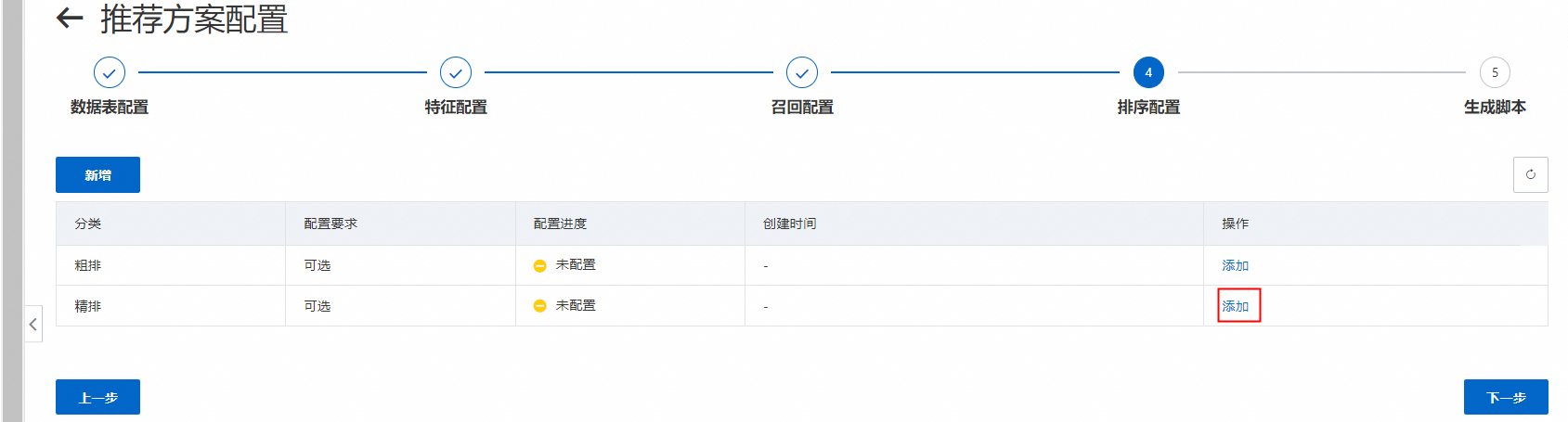Click the 数据表配置 step label
The height and width of the screenshot is (422, 1568).
110,108
